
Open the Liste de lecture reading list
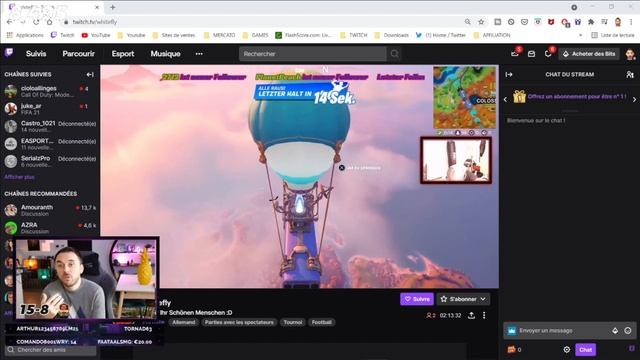[x=613, y=36]
